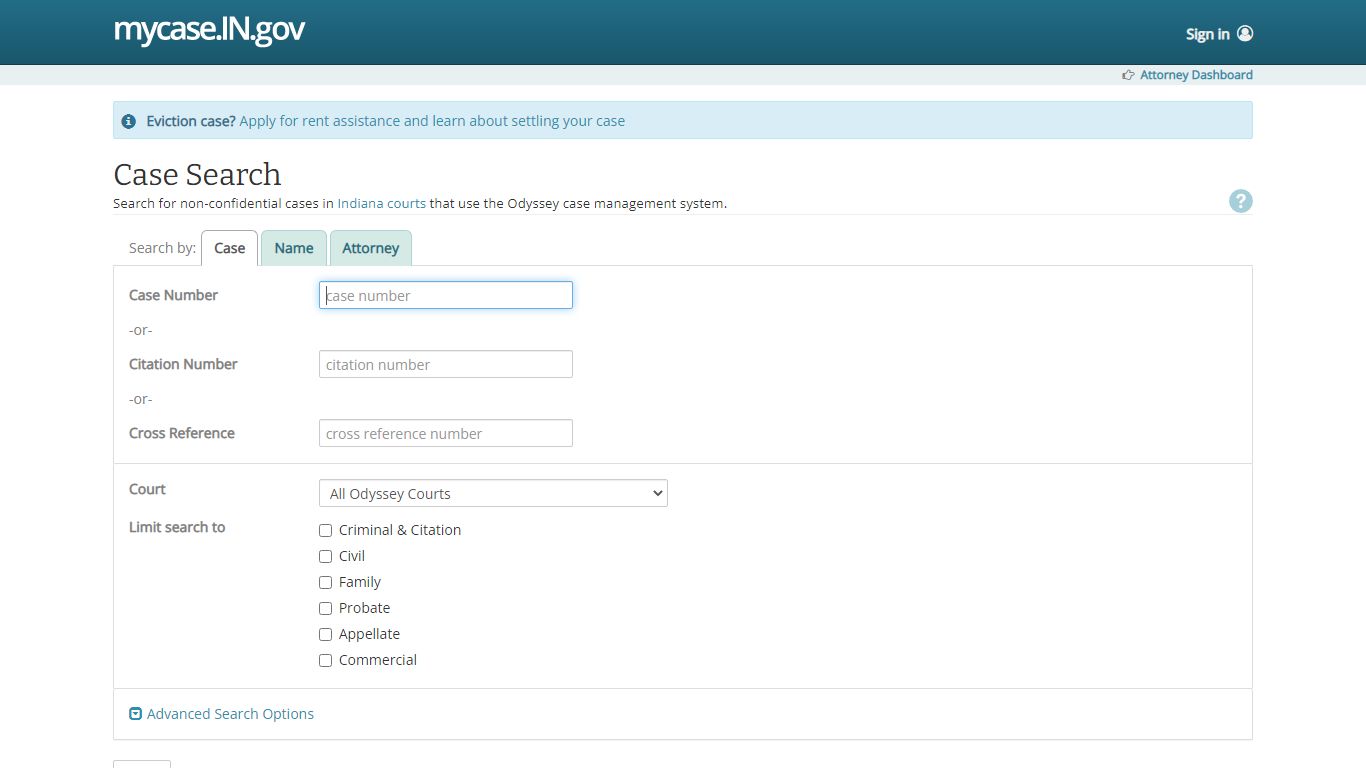Follow the apply for rent assistance link
This screenshot has width=1366, height=768.
click(x=432, y=121)
